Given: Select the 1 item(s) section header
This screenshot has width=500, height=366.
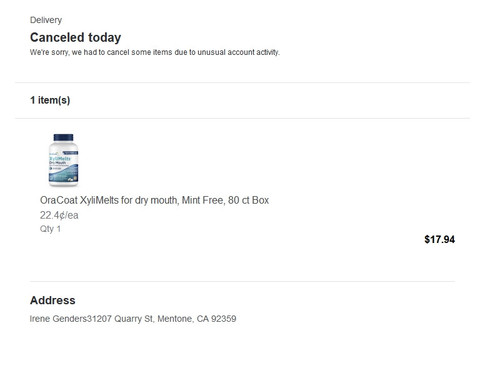Looking at the screenshot, I should 50,100.
